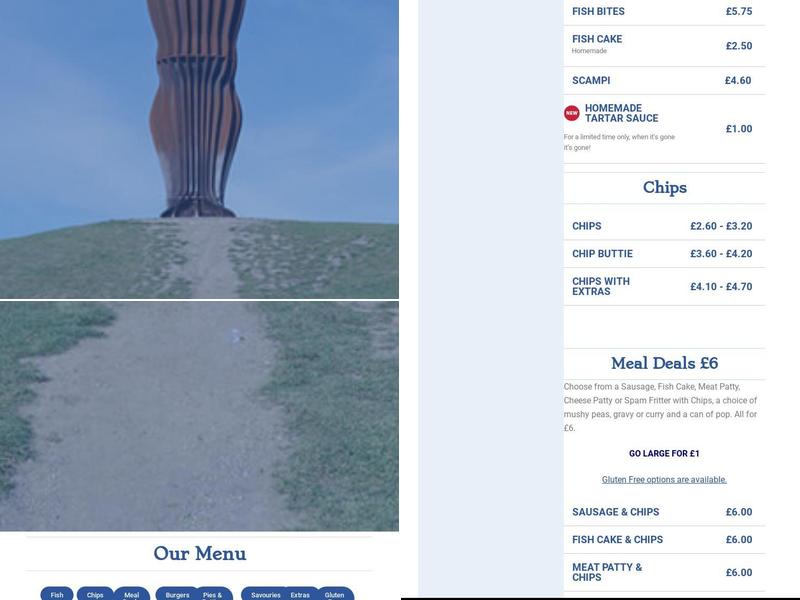The width and height of the screenshot is (800, 600).
Task: Select the Chips menu category pill
Action: click(95, 594)
